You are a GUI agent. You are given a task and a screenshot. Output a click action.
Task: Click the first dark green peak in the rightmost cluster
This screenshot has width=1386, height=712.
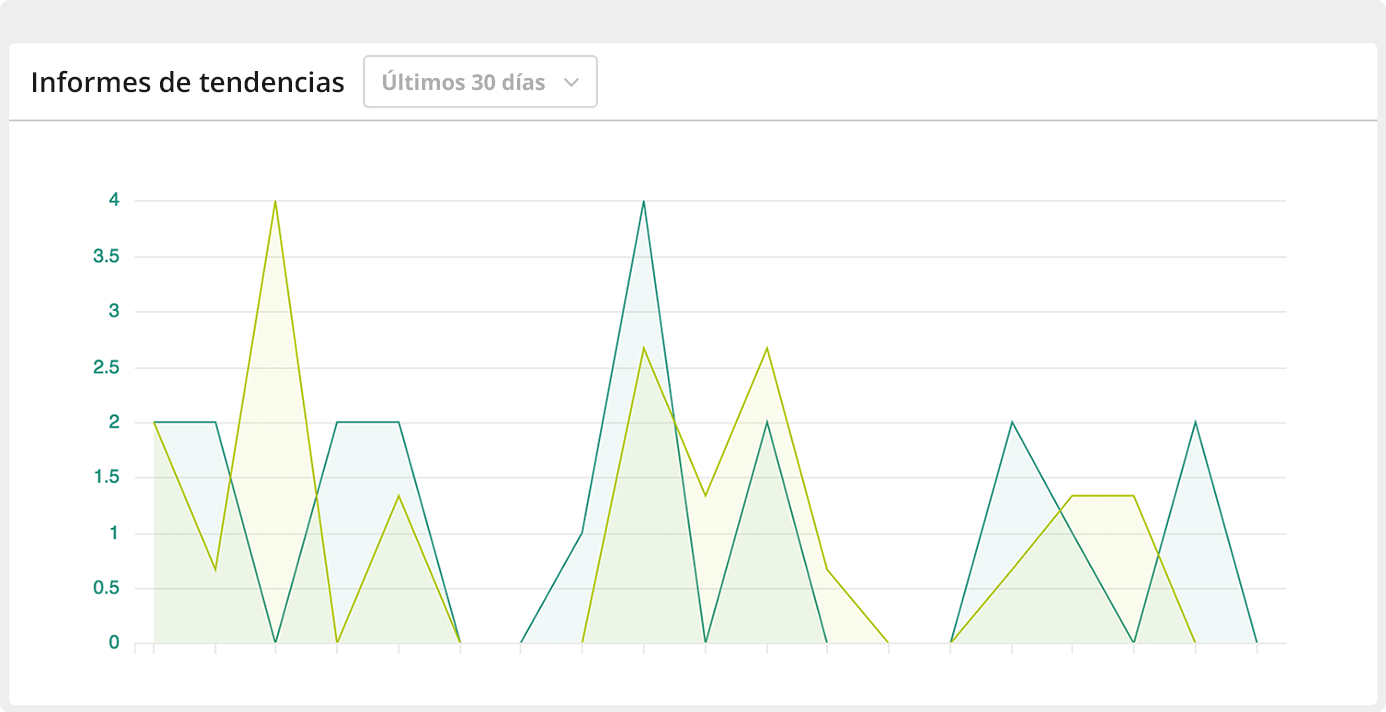point(1012,422)
